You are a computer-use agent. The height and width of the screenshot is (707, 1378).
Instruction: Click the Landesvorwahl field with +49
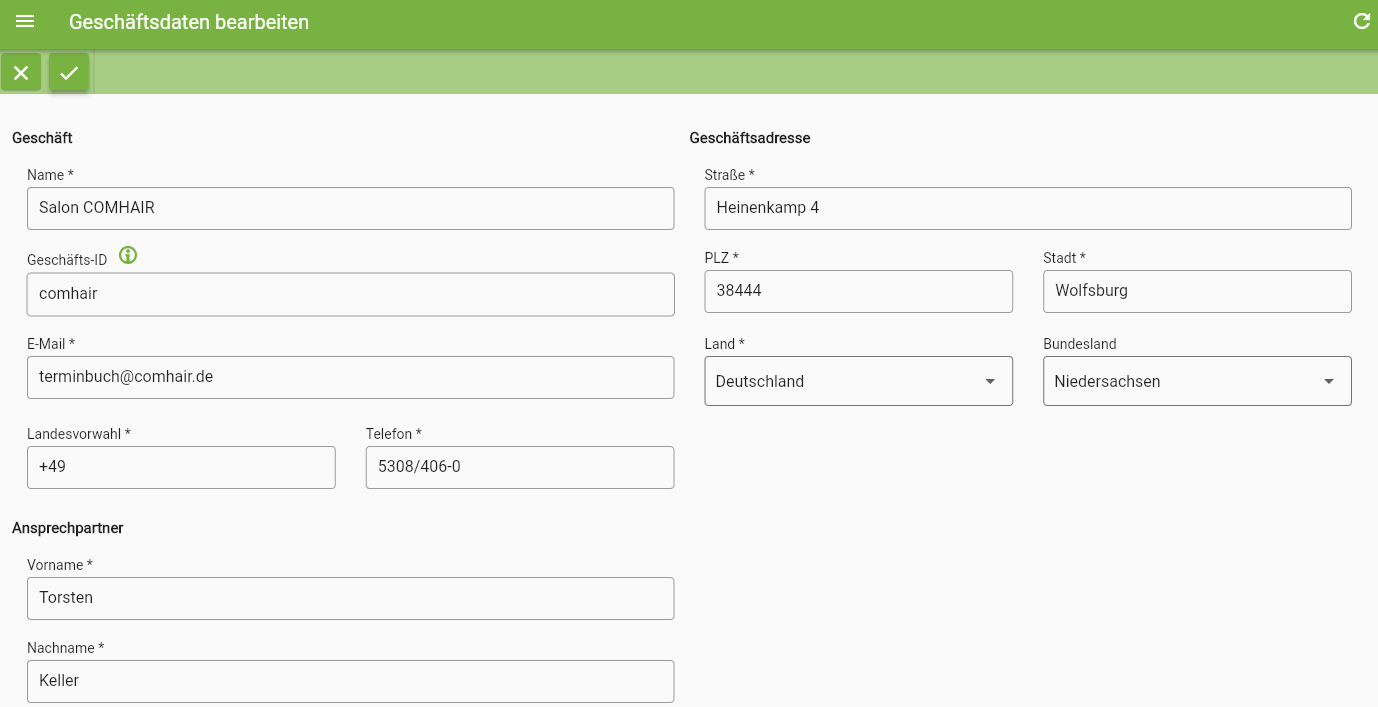[181, 467]
